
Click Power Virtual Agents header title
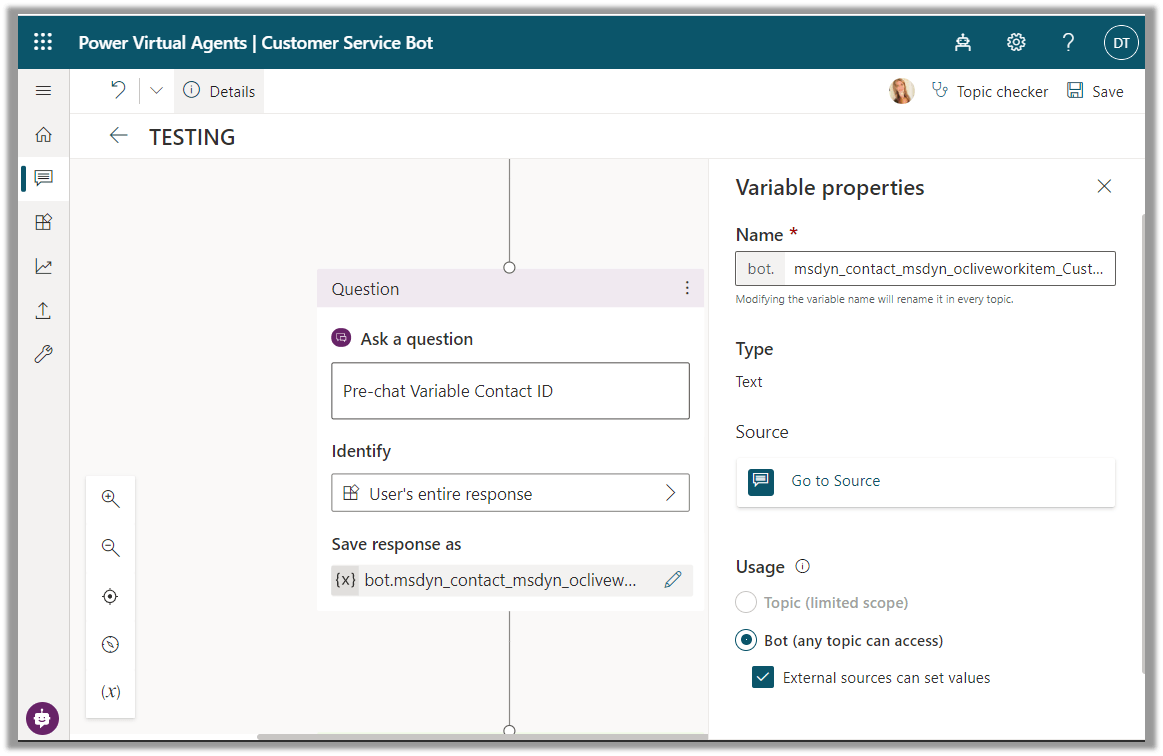pos(162,42)
